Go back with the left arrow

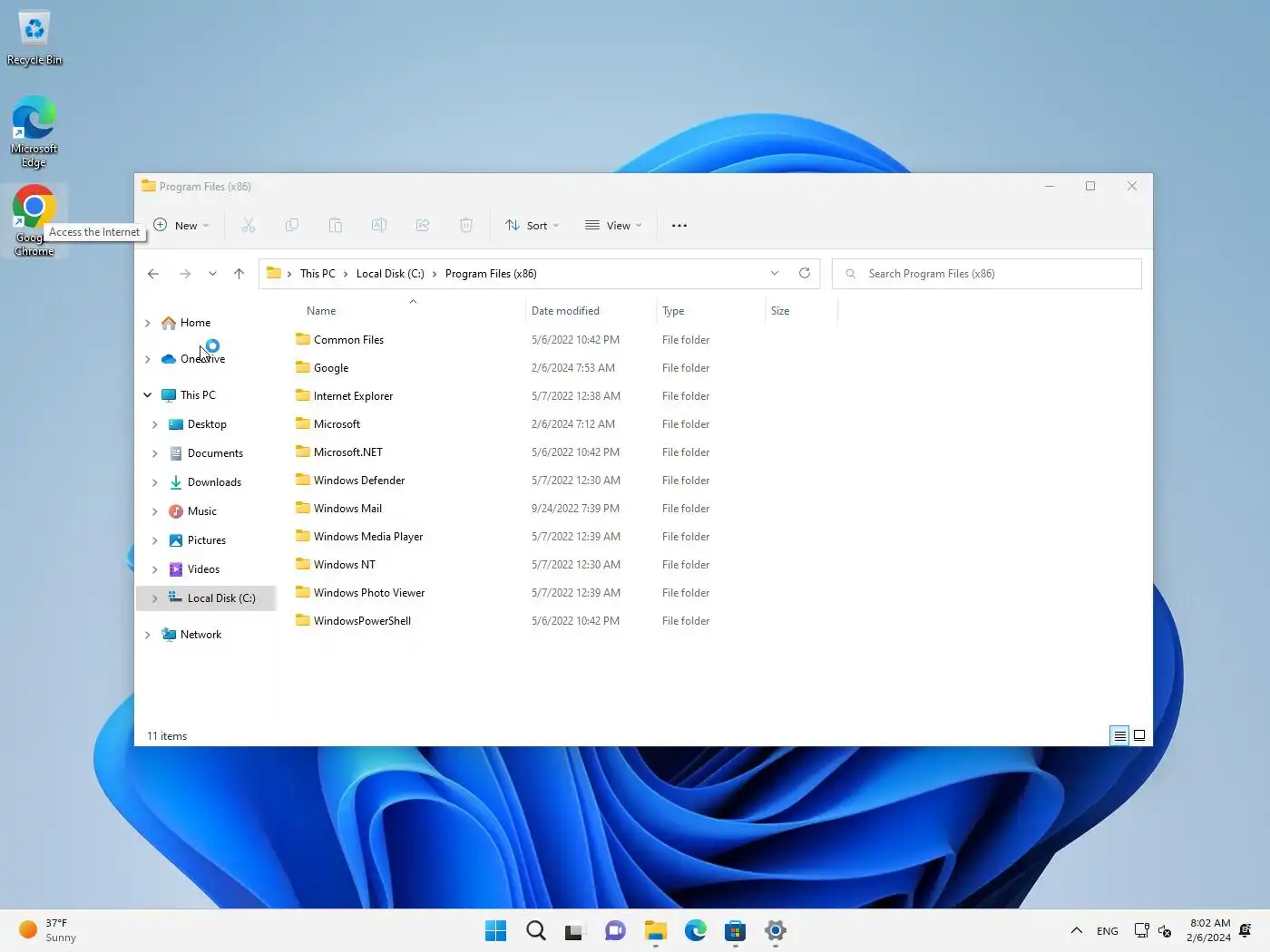[x=153, y=274]
